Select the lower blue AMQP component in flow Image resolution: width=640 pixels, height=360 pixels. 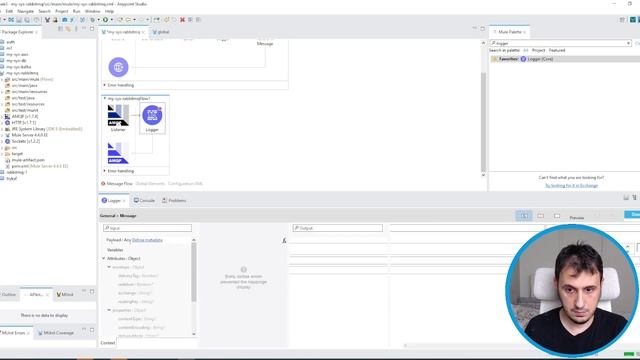tap(118, 153)
